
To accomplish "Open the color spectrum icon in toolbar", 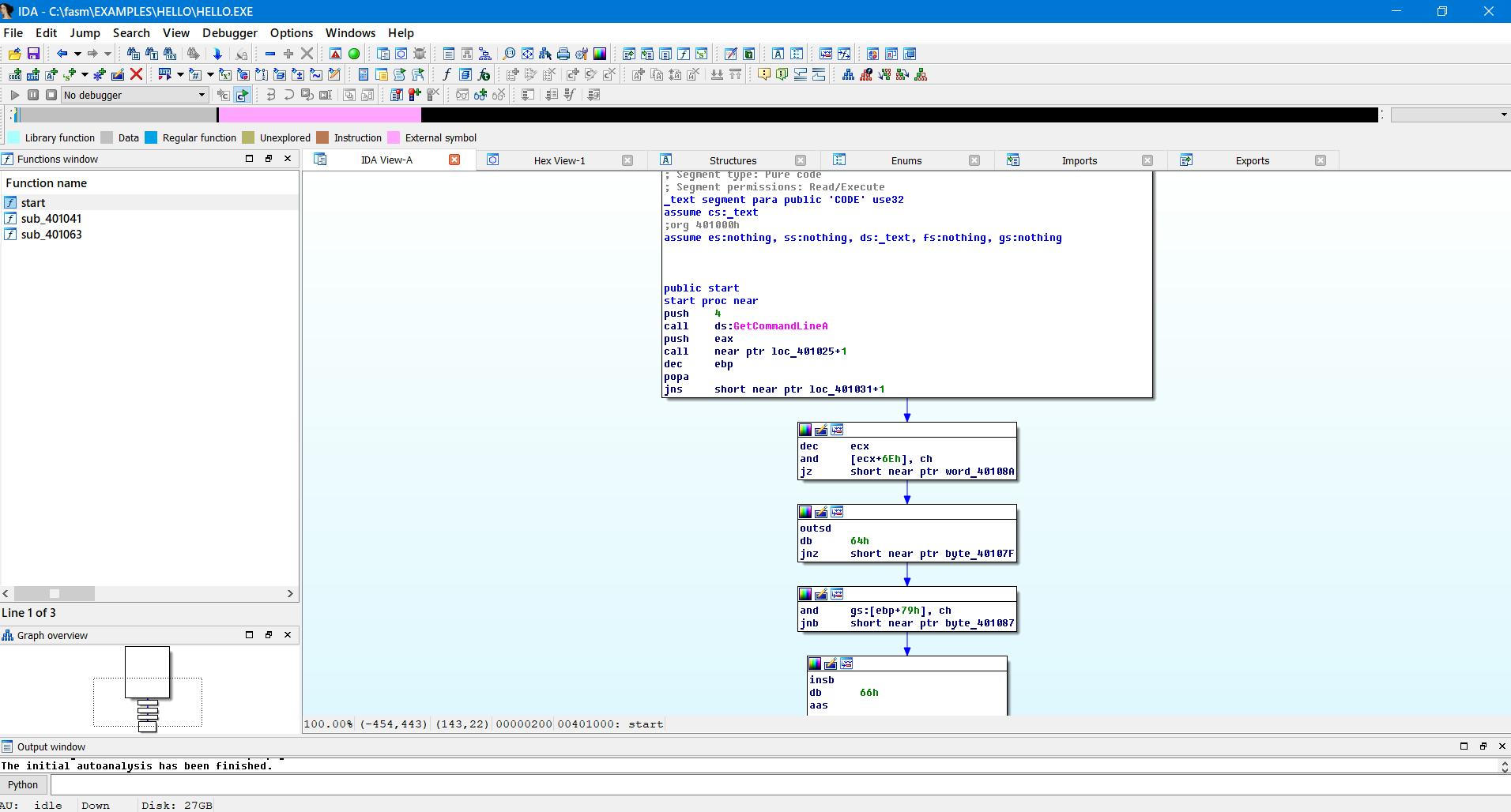I will (x=600, y=54).
